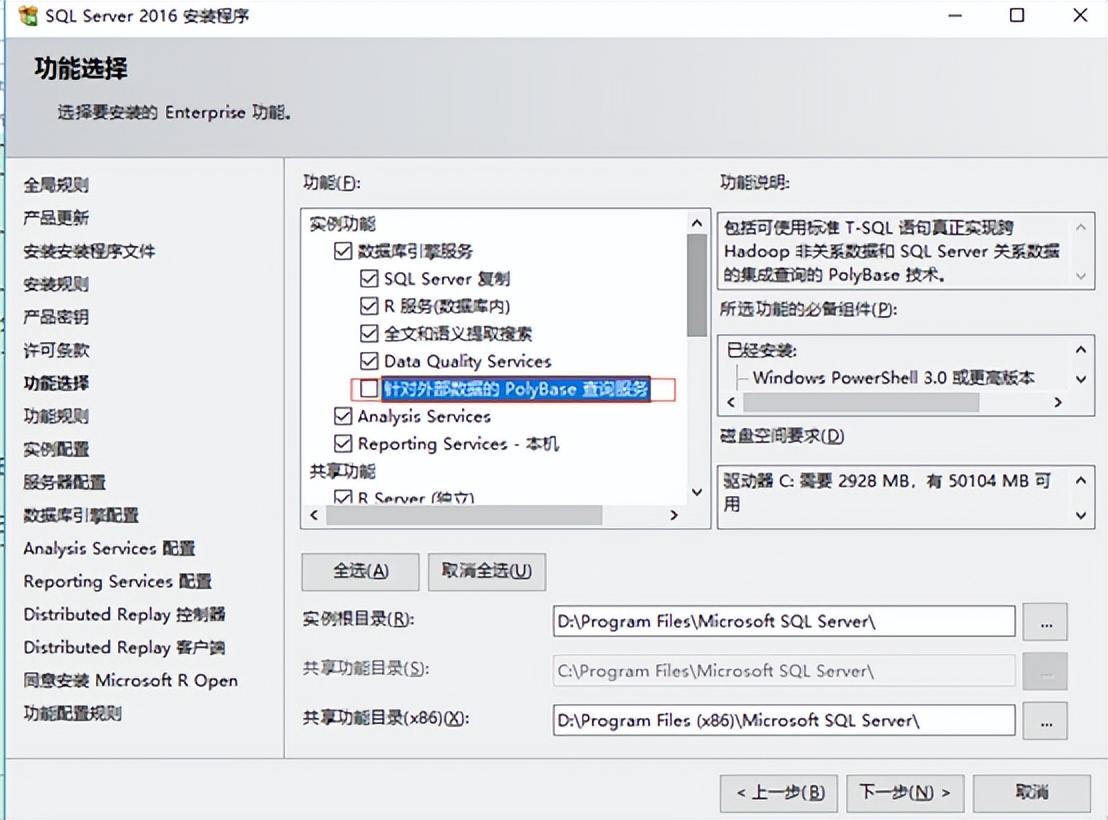1108x820 pixels.
Task: Click 必备组件 horizontal scrollbar thumb
Action: 861,402
